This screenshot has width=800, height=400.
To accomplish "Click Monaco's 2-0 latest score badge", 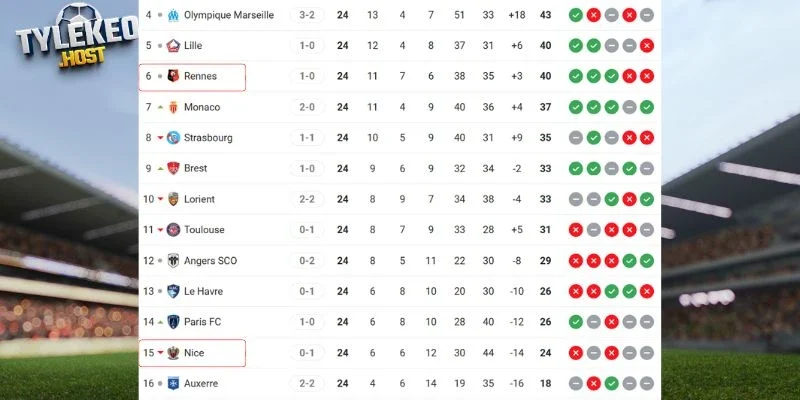I will pos(307,107).
